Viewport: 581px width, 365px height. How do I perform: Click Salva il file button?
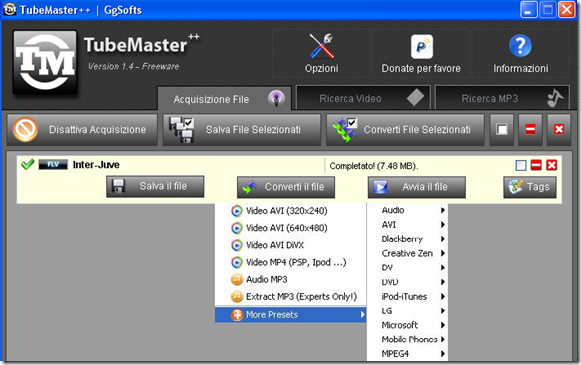click(155, 186)
